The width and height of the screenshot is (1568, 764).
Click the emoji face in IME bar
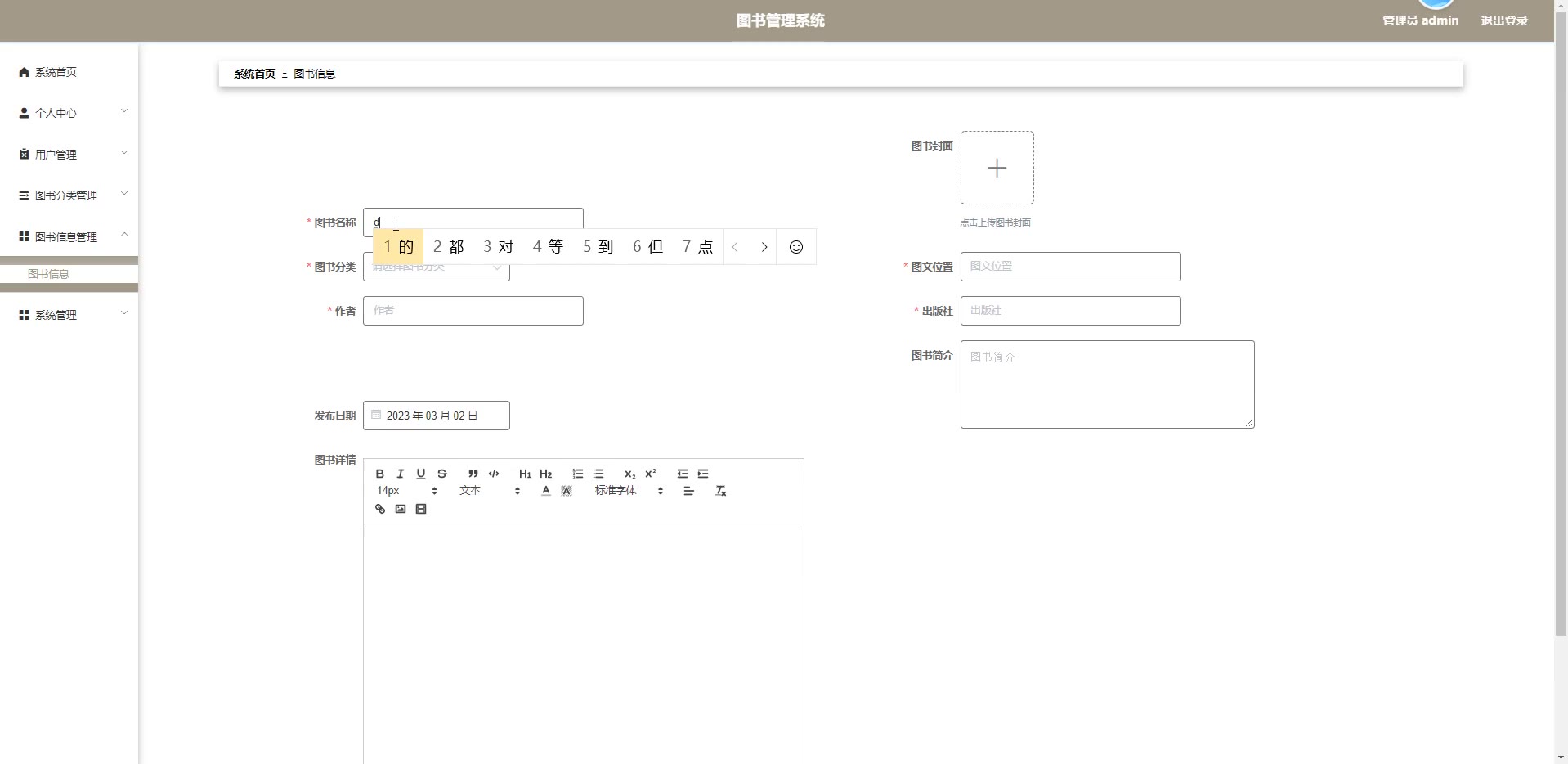coord(795,247)
